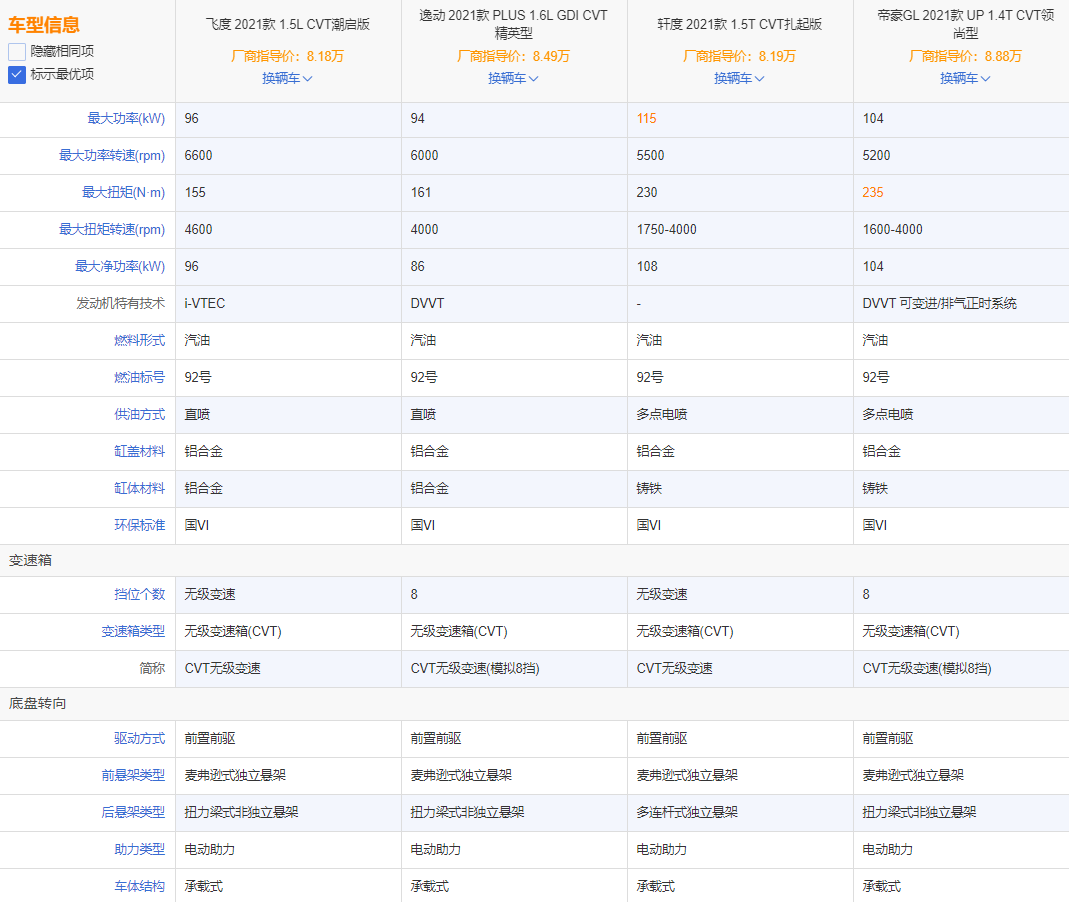Click the 最大功率(kW) row label
1069x902 pixels.
pos(126,119)
